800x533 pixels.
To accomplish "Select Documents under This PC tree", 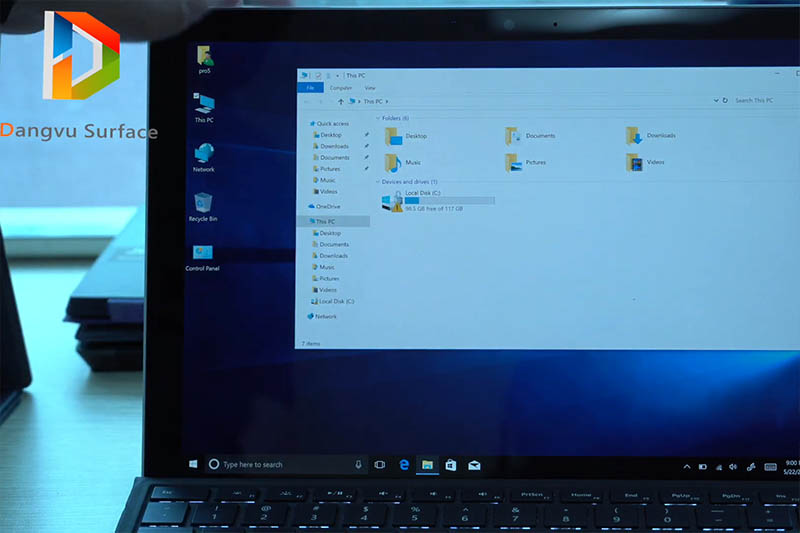I will click(x=331, y=244).
